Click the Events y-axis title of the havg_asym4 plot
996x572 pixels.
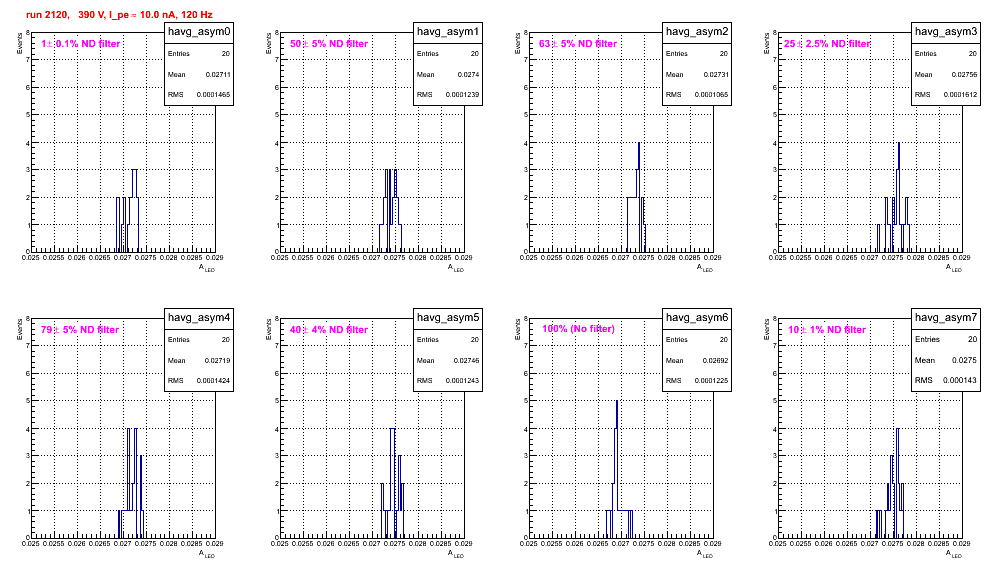click(x=20, y=329)
